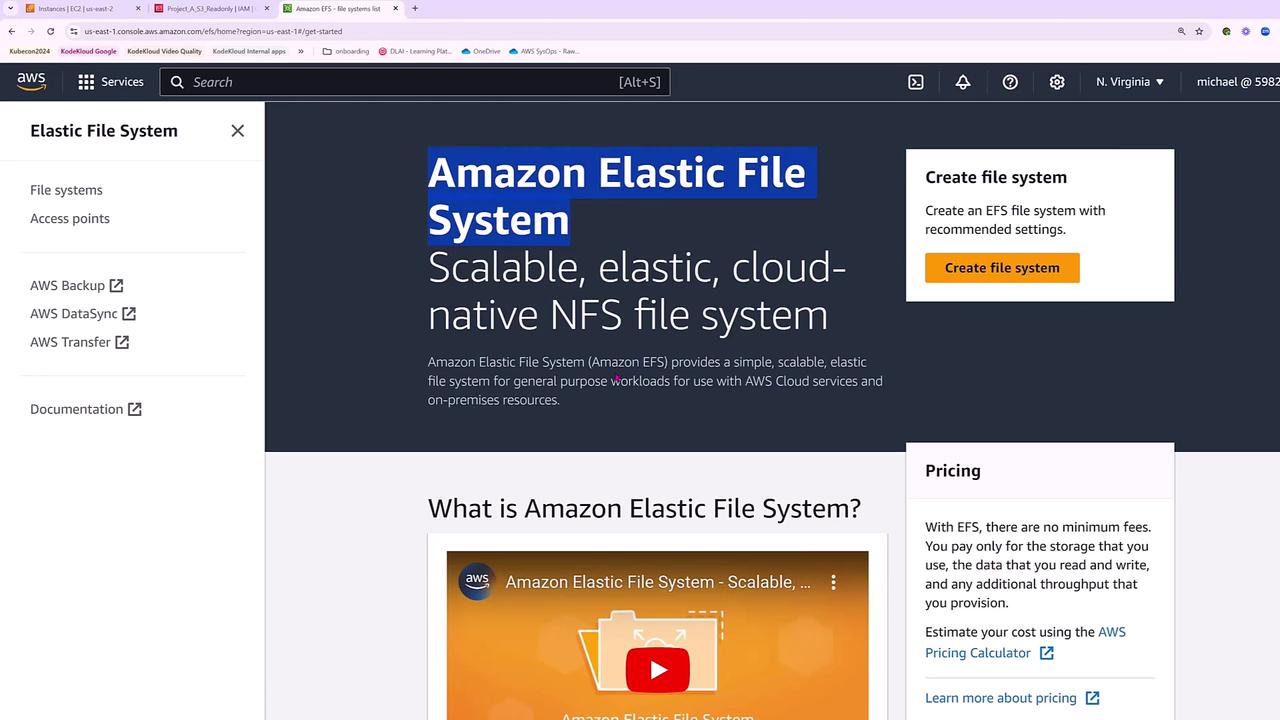Open File systems in the sidebar

[x=66, y=190]
